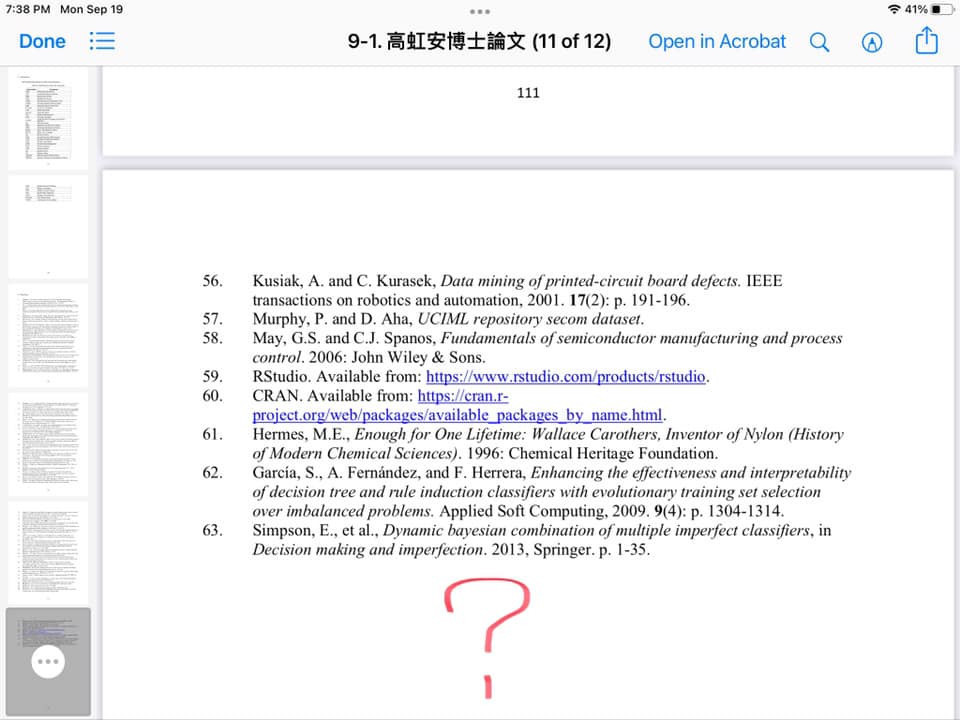Screen dimensions: 960x720
Task: Tap the time 7:38 PM in status bar
Action: pyautogui.click(x=28, y=9)
